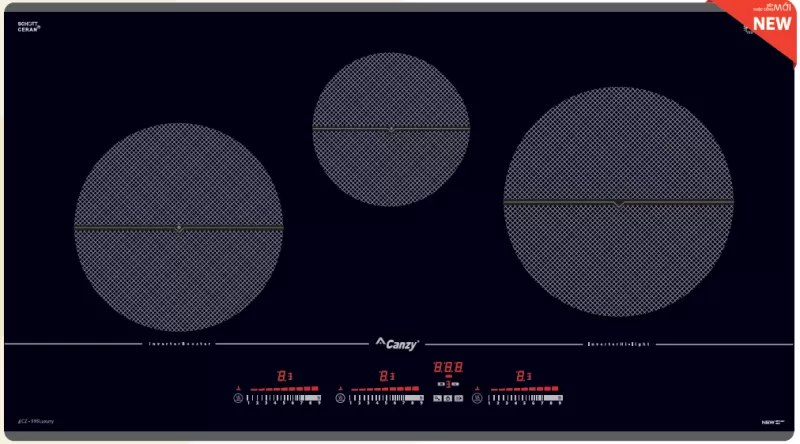Select the small center cooking zone
The height and width of the screenshot is (444, 800).
tap(390, 129)
